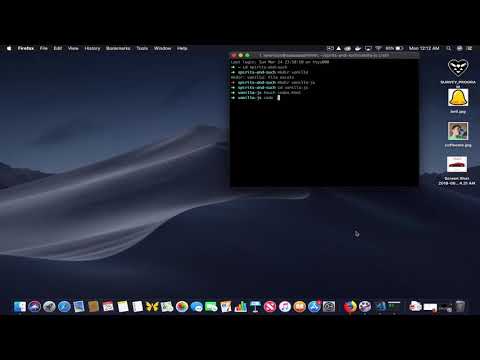
Task: Open the View menu
Action: [x=73, y=48]
